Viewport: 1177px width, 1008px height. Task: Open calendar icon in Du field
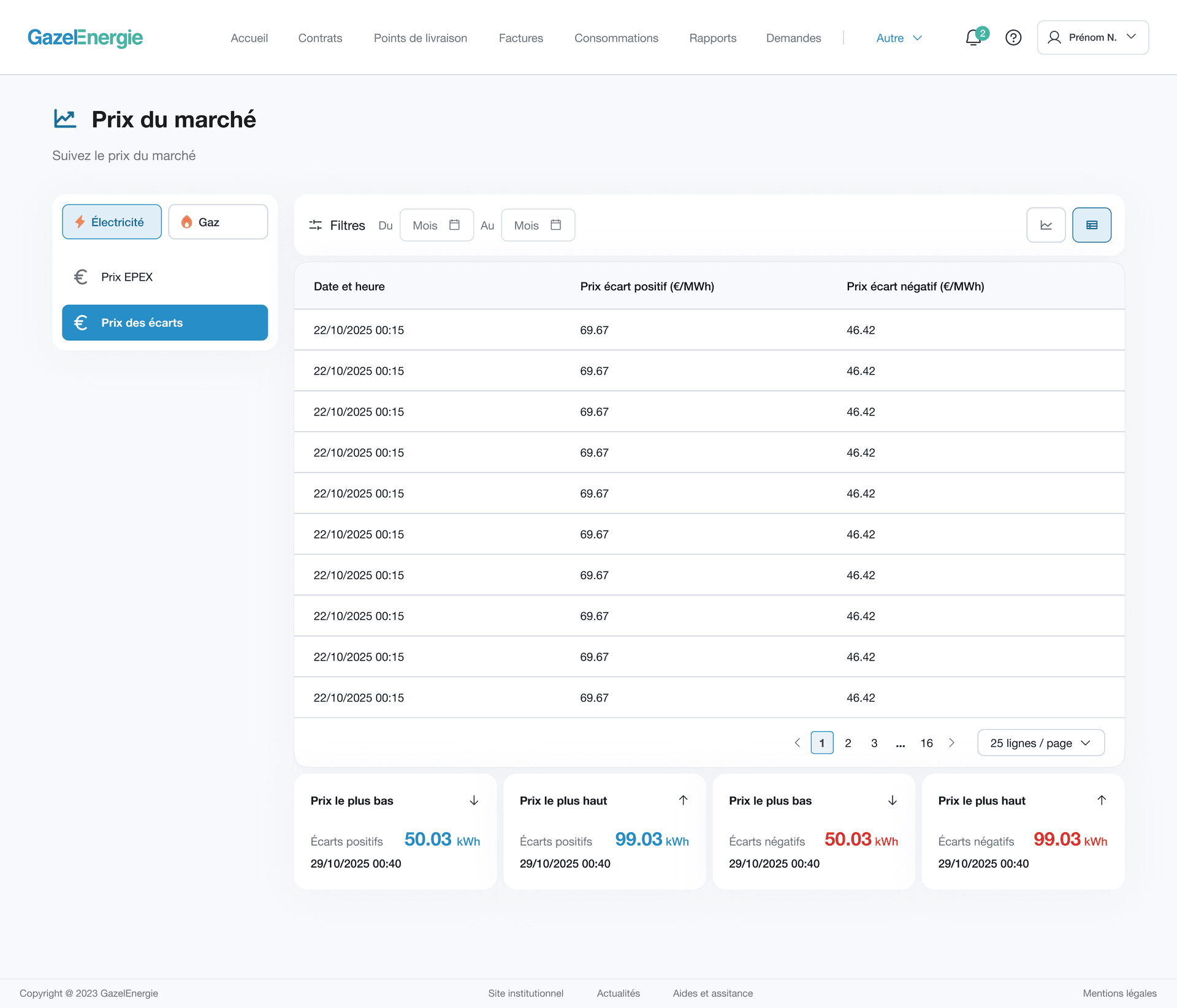pyautogui.click(x=454, y=225)
